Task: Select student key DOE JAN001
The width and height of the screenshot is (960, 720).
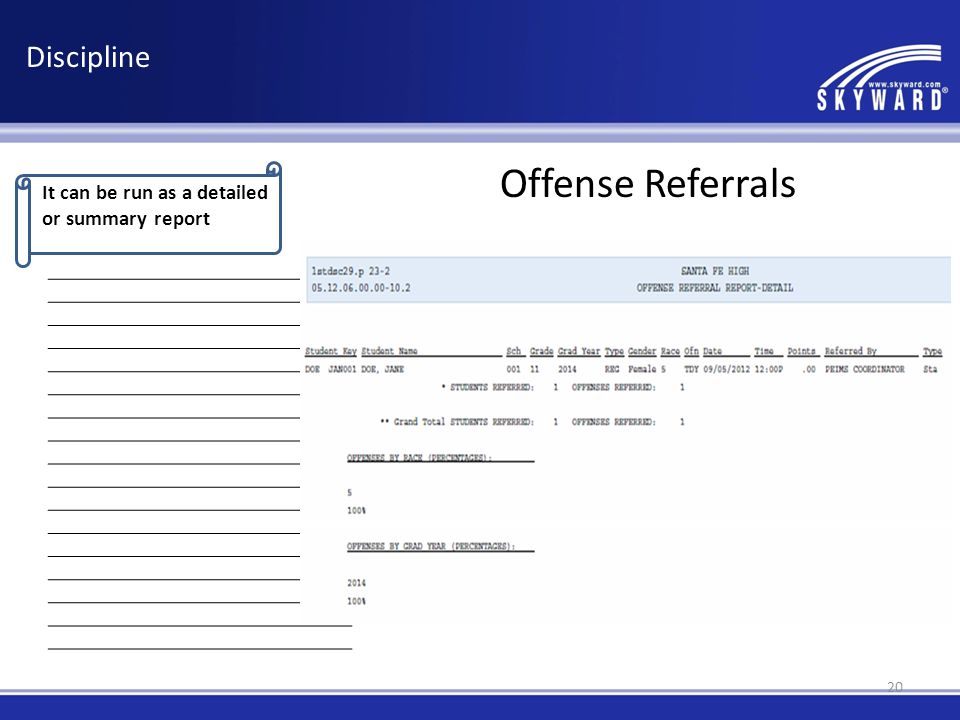Action: click(x=331, y=369)
